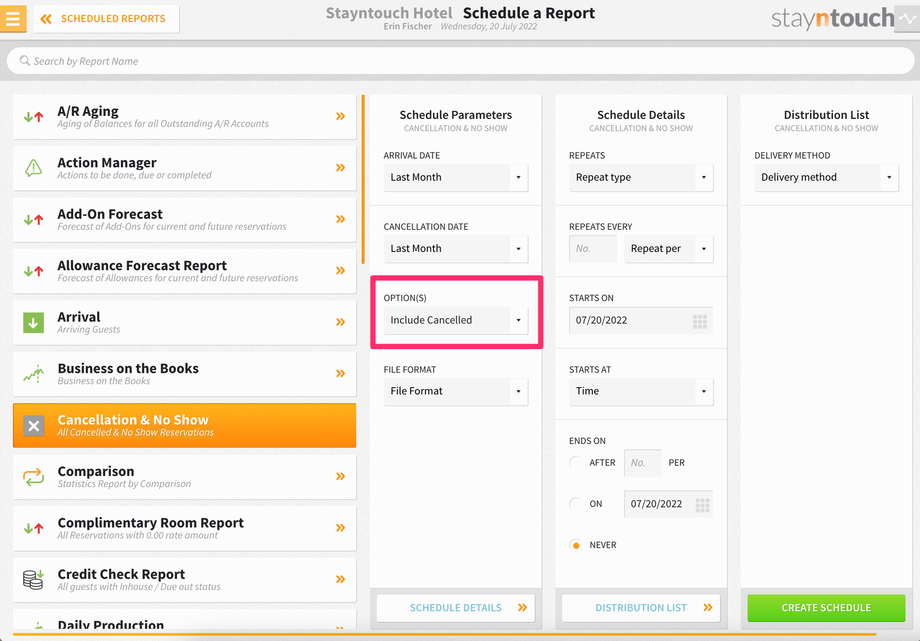
Task: Click the Action Manager double chevron
Action: [x=340, y=168]
